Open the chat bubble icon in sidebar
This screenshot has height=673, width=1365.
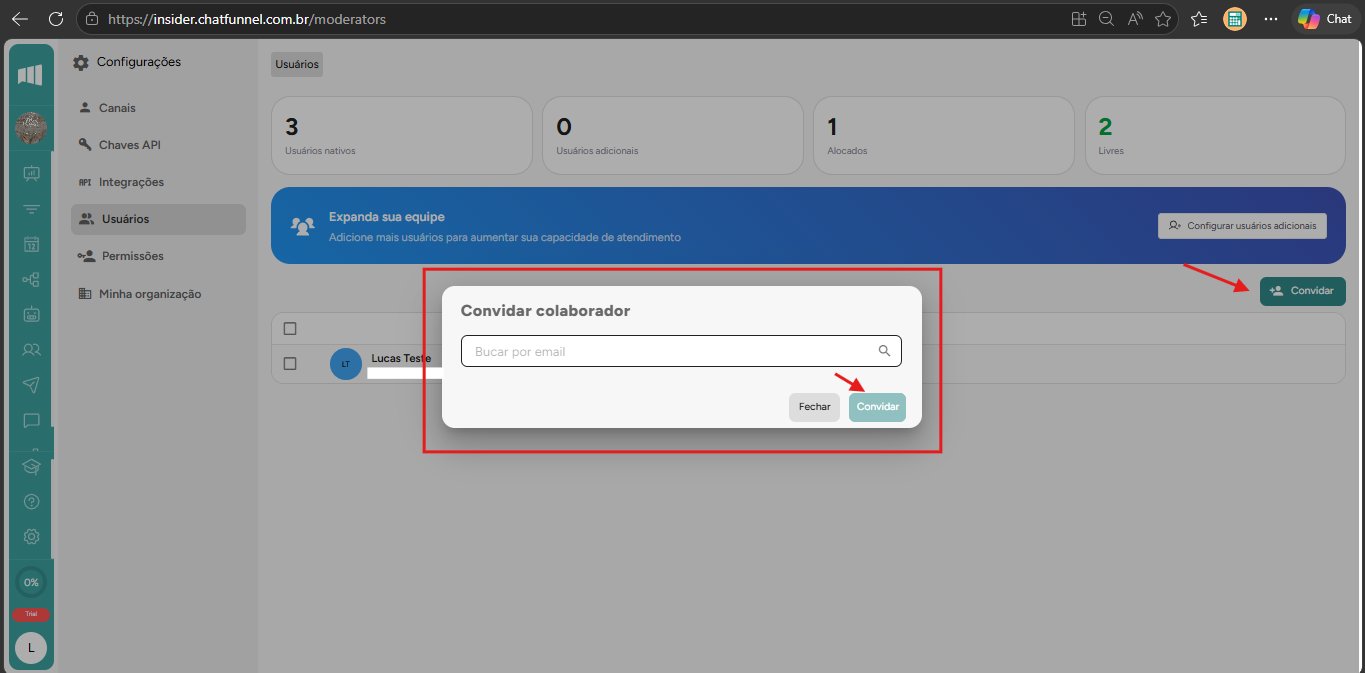tap(31, 420)
